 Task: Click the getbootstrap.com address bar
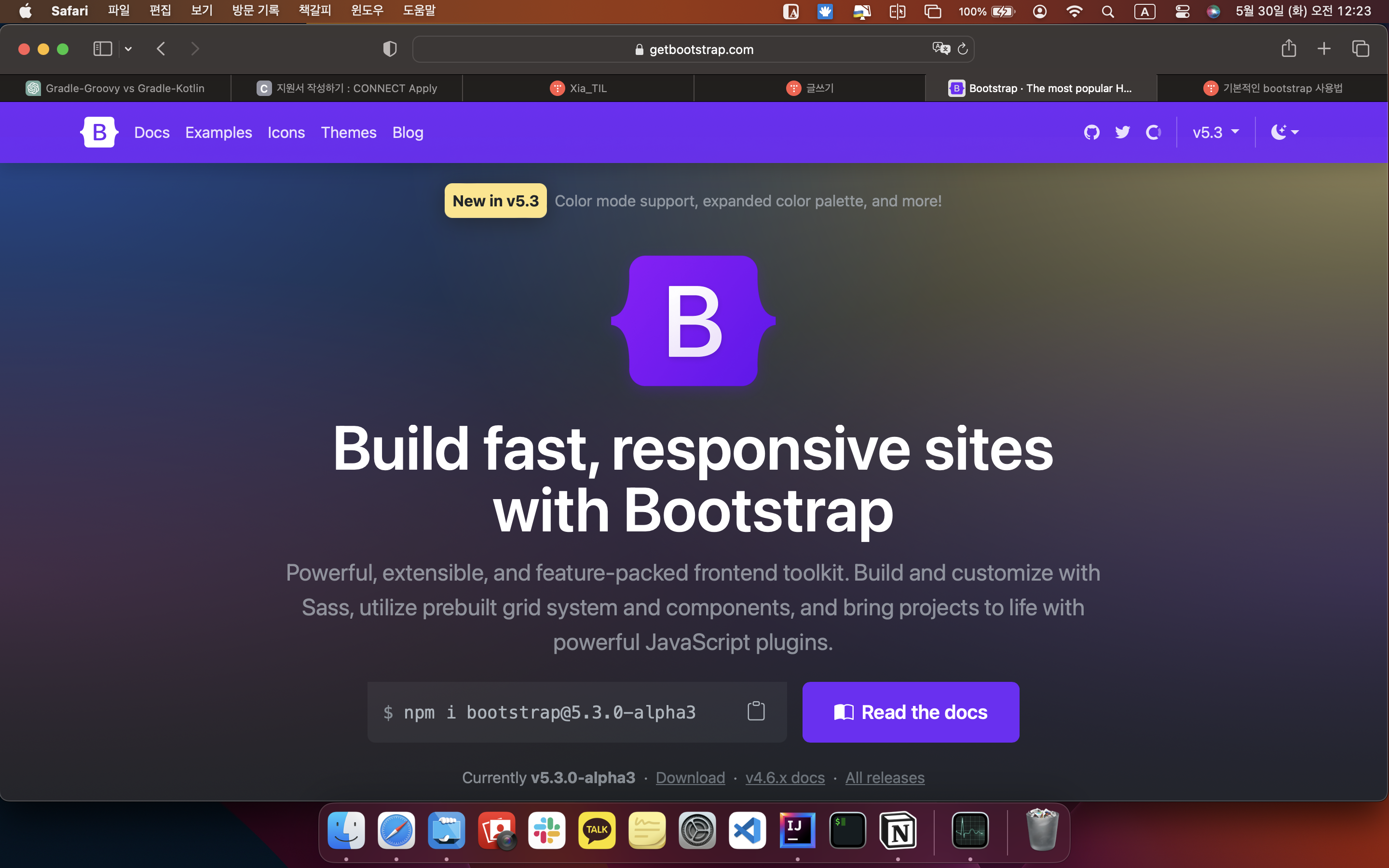[694, 49]
